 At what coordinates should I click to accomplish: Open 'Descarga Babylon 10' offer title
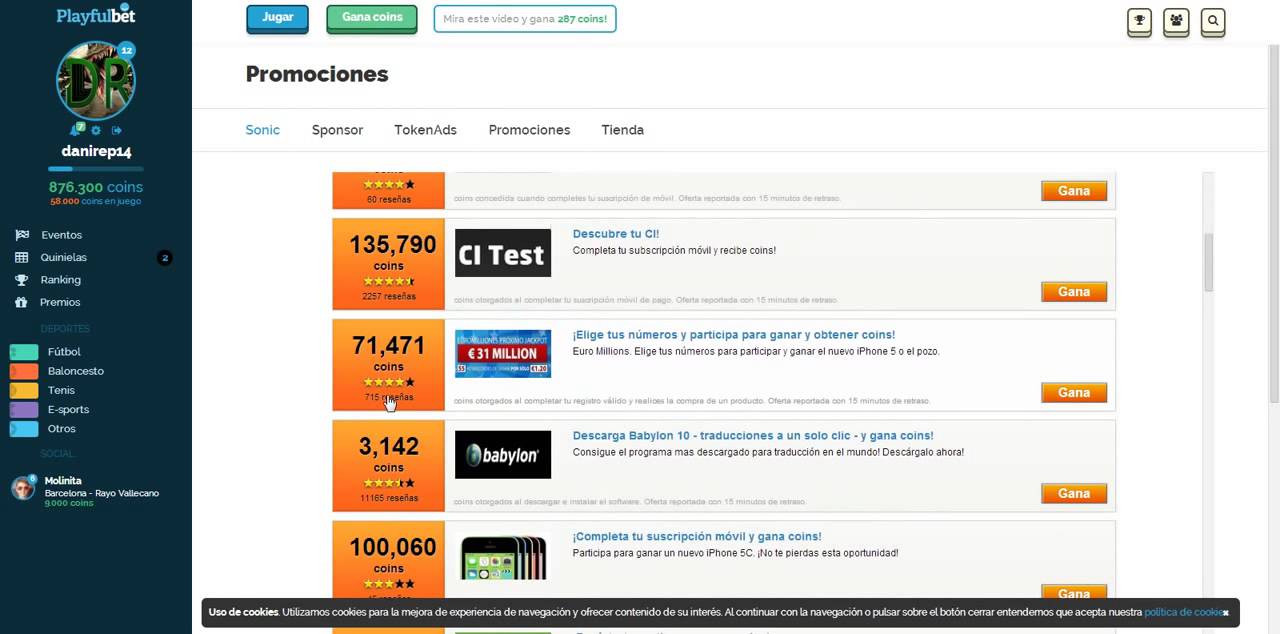click(753, 436)
